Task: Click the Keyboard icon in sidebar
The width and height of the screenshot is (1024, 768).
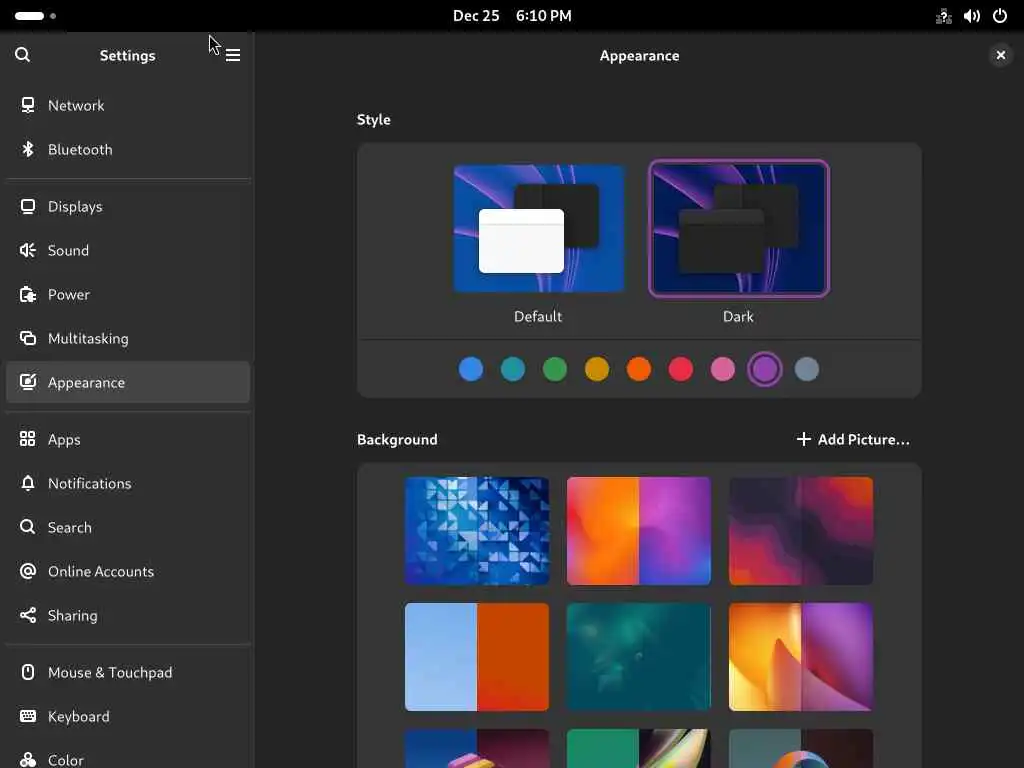Action: click(x=27, y=716)
